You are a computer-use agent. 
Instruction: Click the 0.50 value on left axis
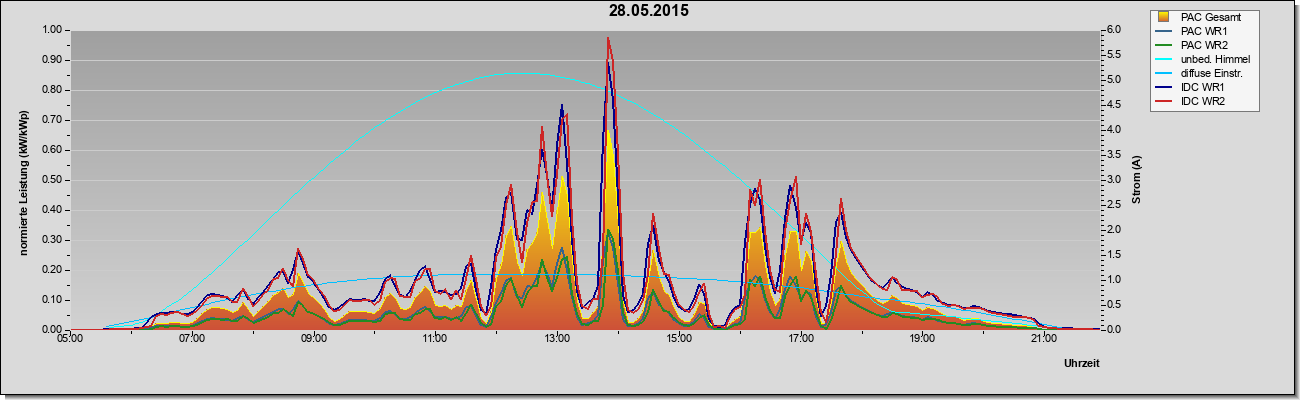point(53,180)
